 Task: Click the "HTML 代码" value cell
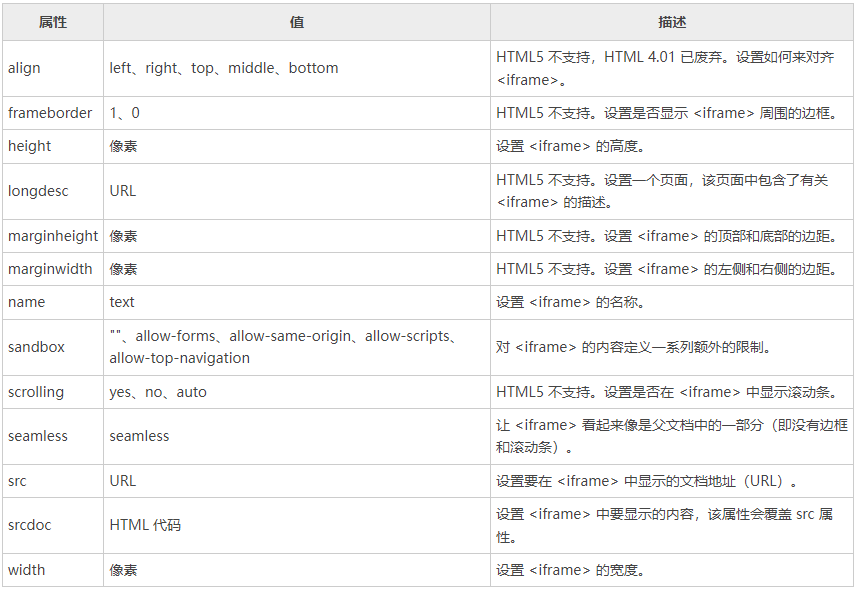[x=145, y=525]
